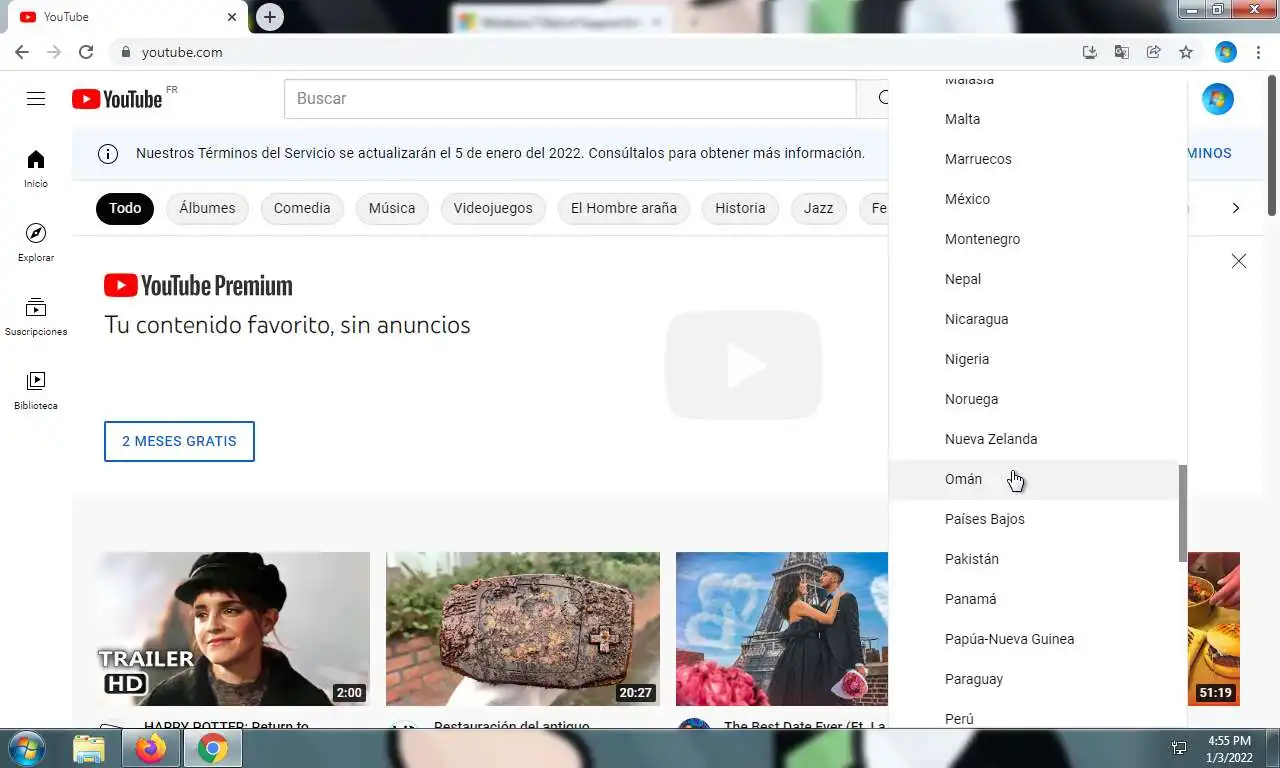Choose Nueva Zelanda from the country list
The height and width of the screenshot is (768, 1280).
(x=1033, y=439)
